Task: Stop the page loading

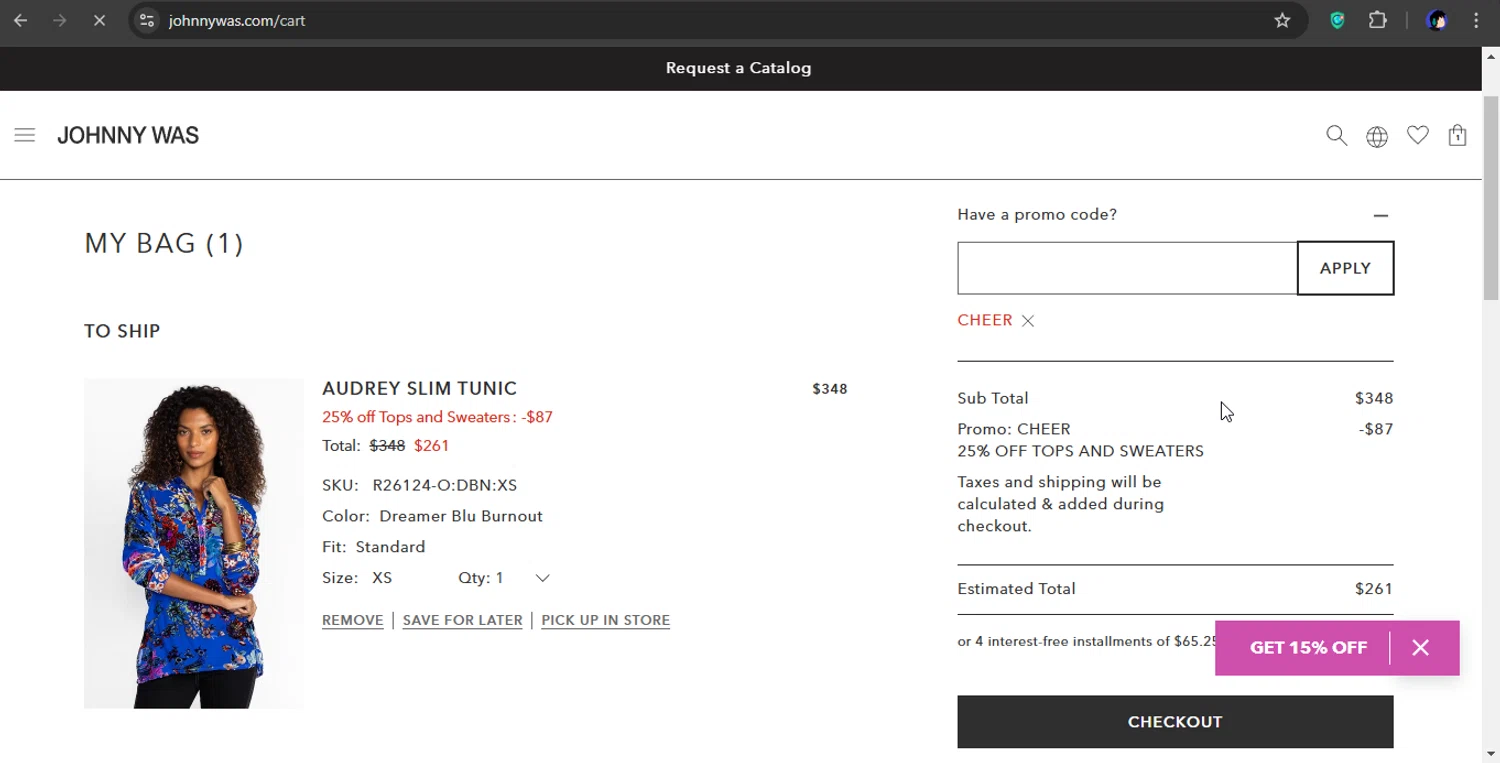Action: click(99, 20)
